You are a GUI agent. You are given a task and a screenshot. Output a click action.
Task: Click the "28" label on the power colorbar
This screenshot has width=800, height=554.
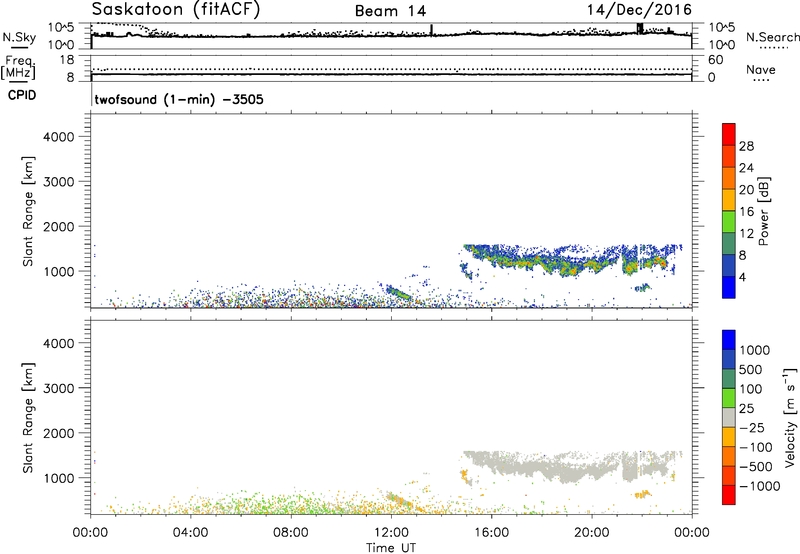coord(746,146)
